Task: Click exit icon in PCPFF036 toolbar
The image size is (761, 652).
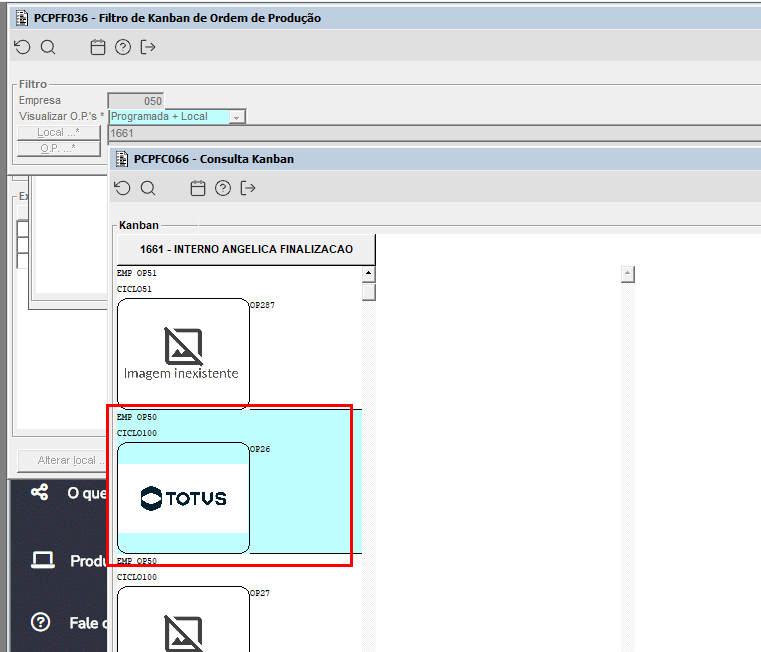Action: (148, 47)
